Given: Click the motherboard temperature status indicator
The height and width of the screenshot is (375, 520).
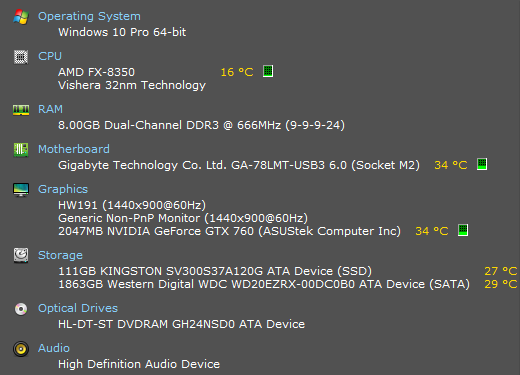Looking at the screenshot, I should (x=482, y=164).
